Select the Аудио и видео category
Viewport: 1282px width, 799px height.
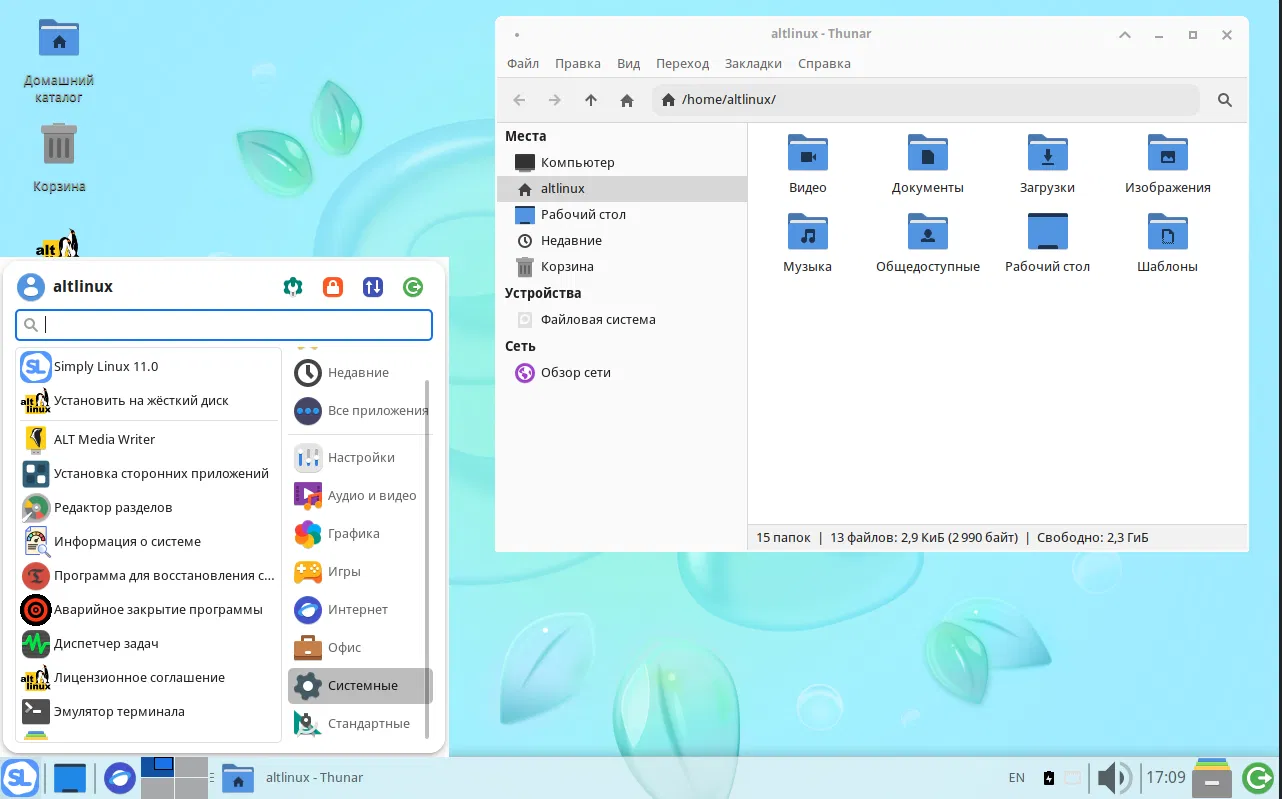360,496
